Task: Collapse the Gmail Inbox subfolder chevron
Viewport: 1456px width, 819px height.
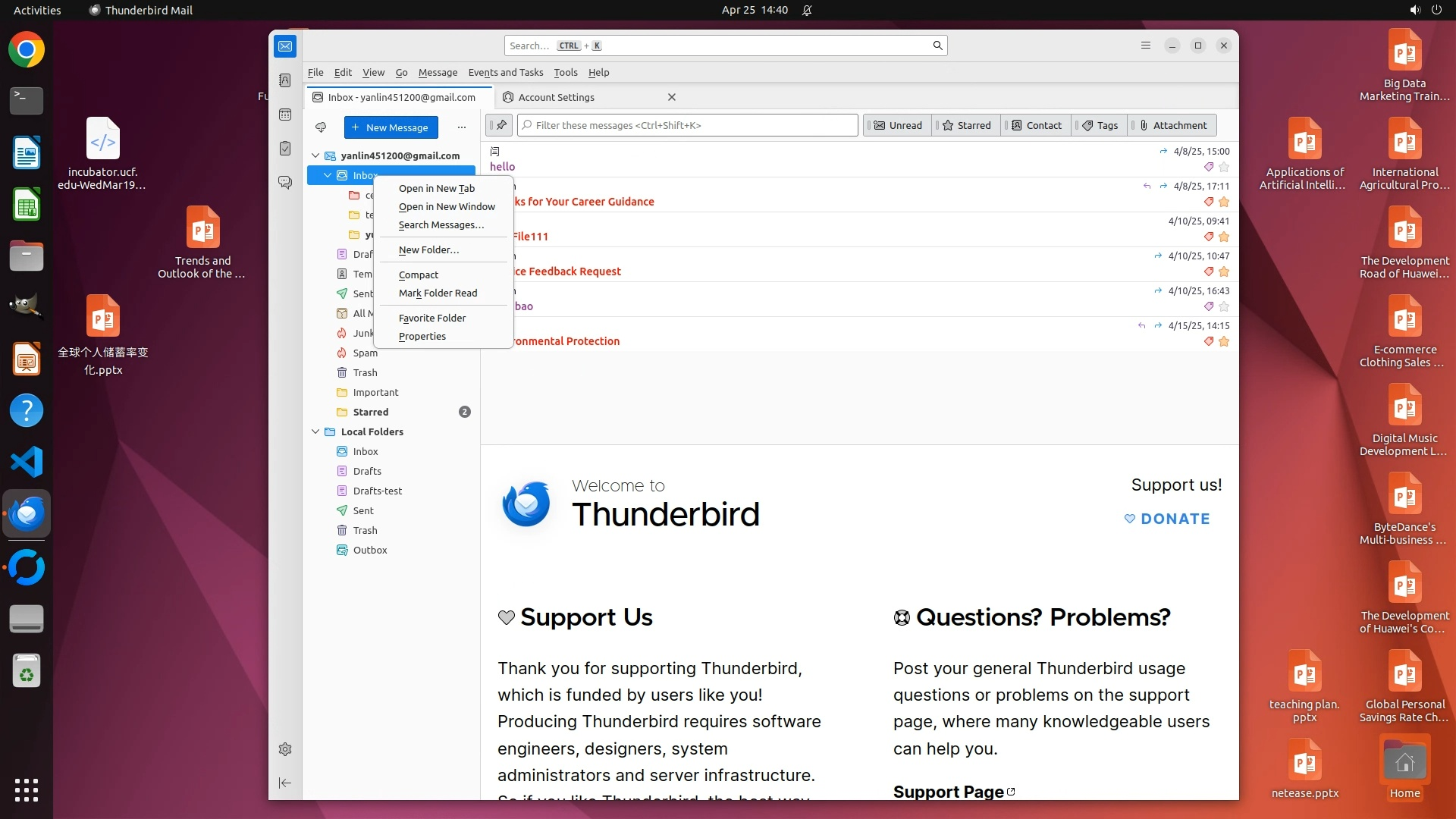Action: coord(328,175)
